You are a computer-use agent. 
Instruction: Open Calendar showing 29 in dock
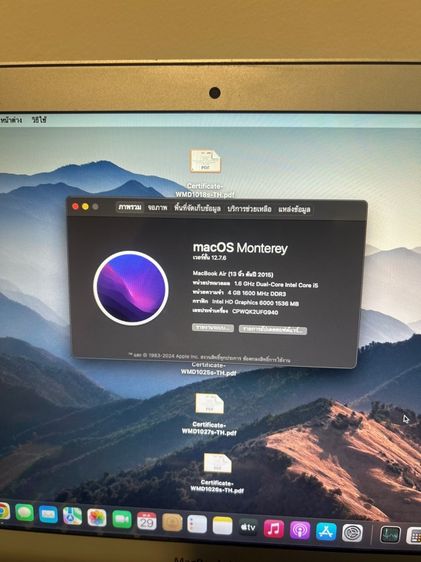(x=147, y=521)
